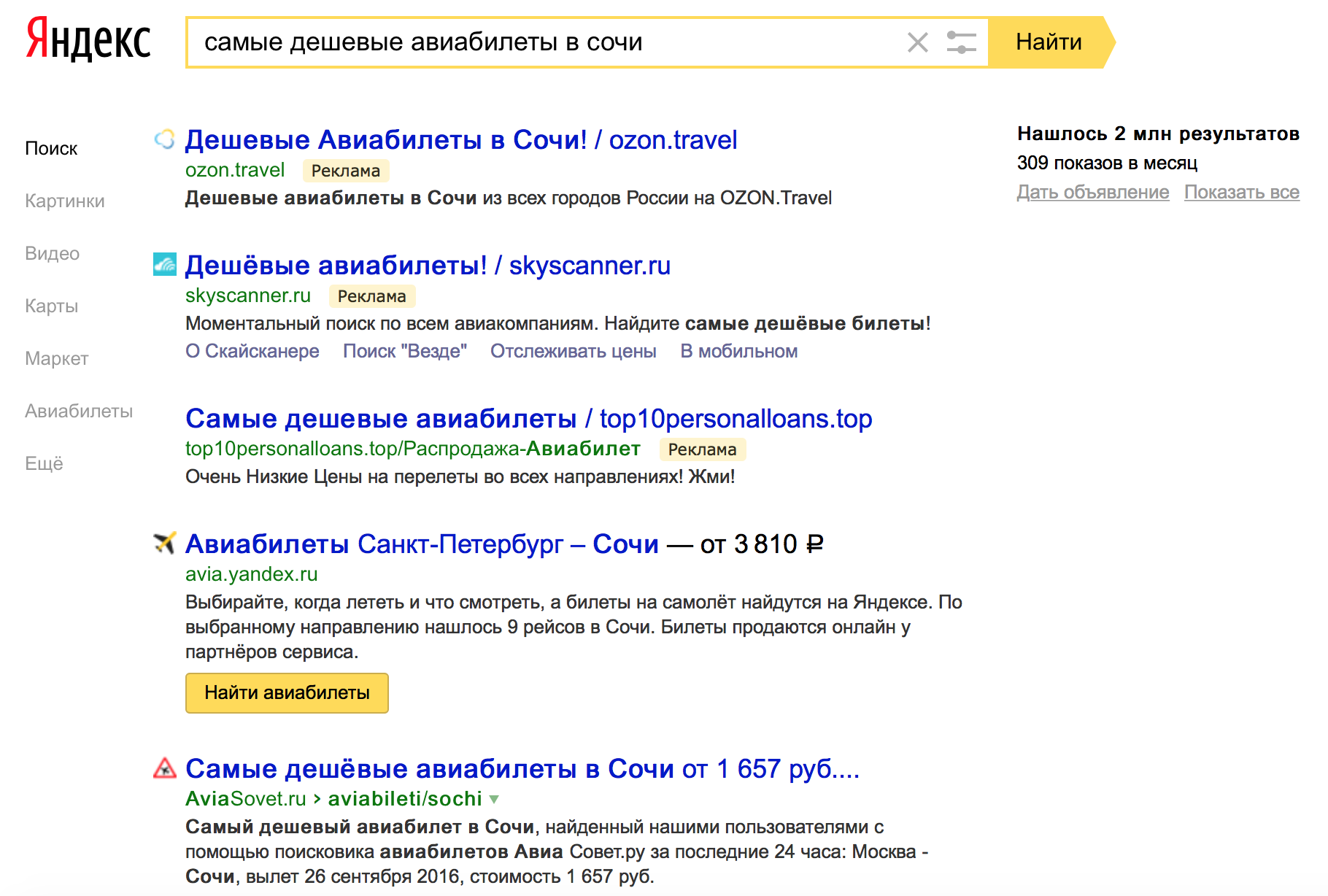
Task: Open the Ещё menu in sidebar
Action: coord(45,464)
